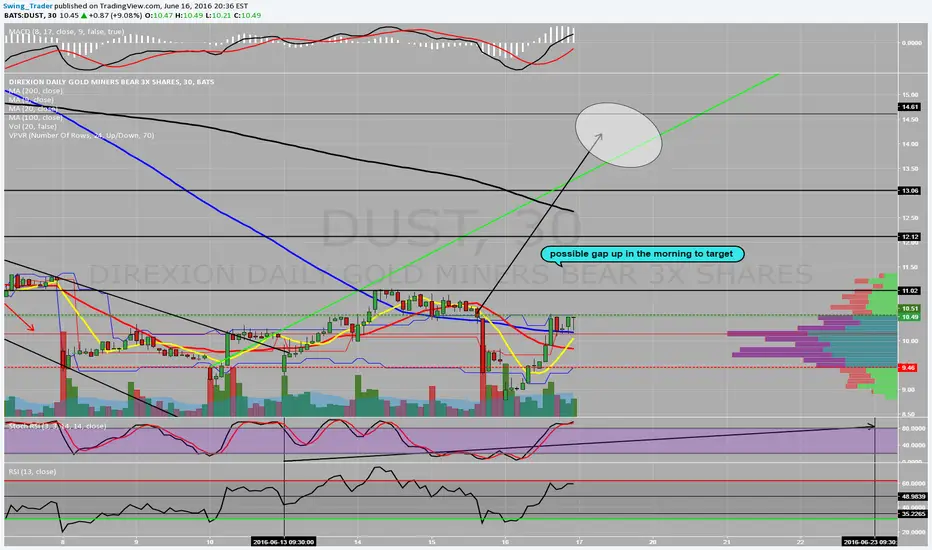932x550 pixels.
Task: Click the 15.00 price axis tick
Action: coord(909,95)
